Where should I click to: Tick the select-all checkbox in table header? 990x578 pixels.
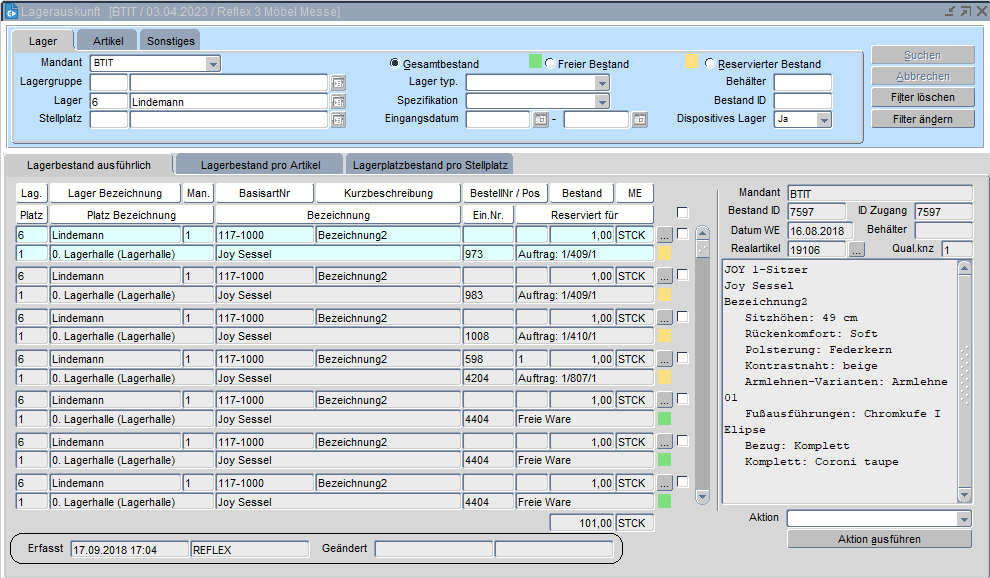[682, 213]
